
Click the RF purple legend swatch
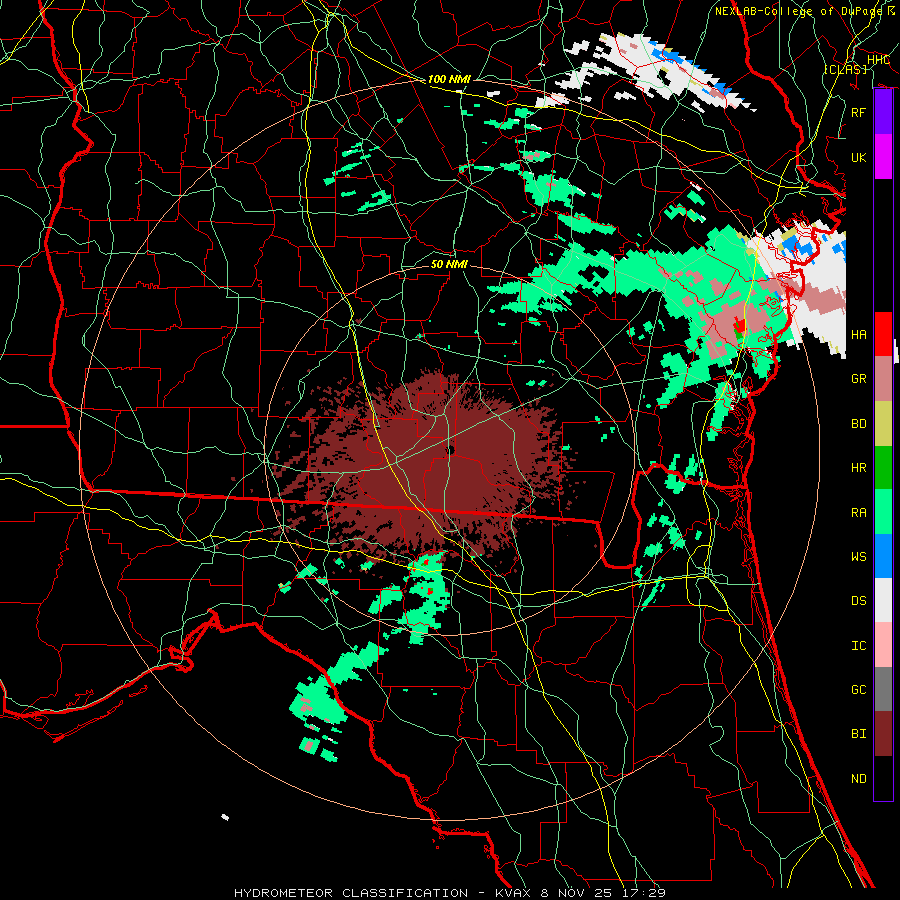pos(883,112)
